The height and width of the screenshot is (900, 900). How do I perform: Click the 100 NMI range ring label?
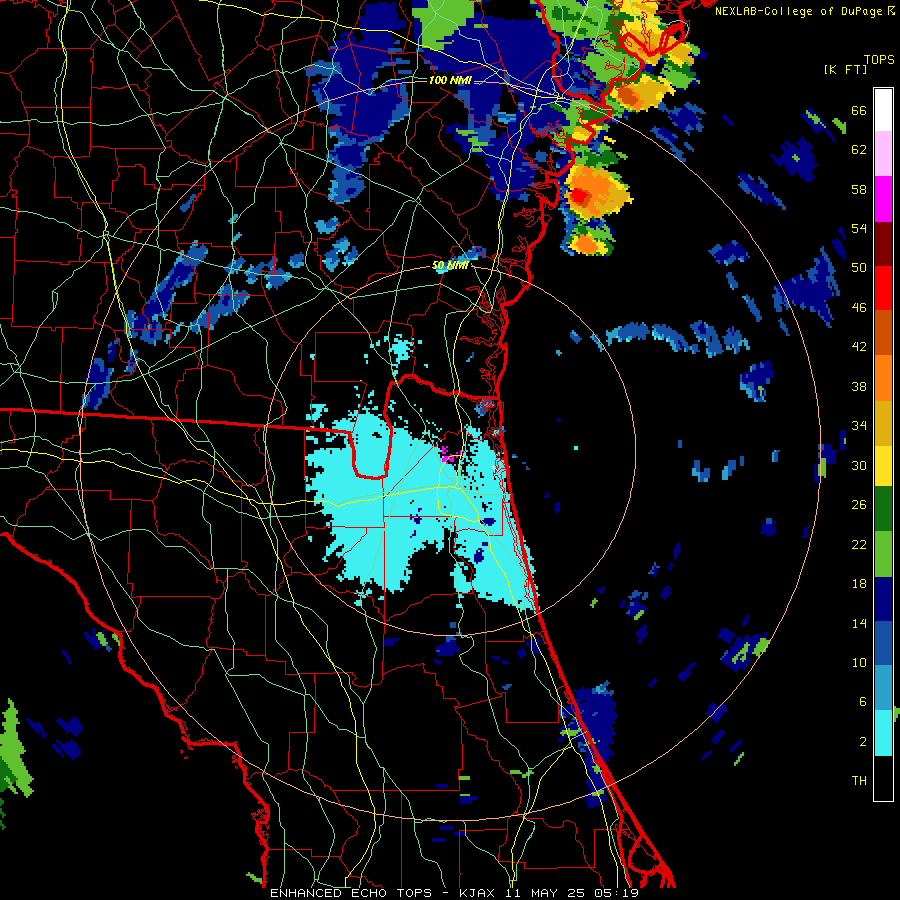(450, 80)
